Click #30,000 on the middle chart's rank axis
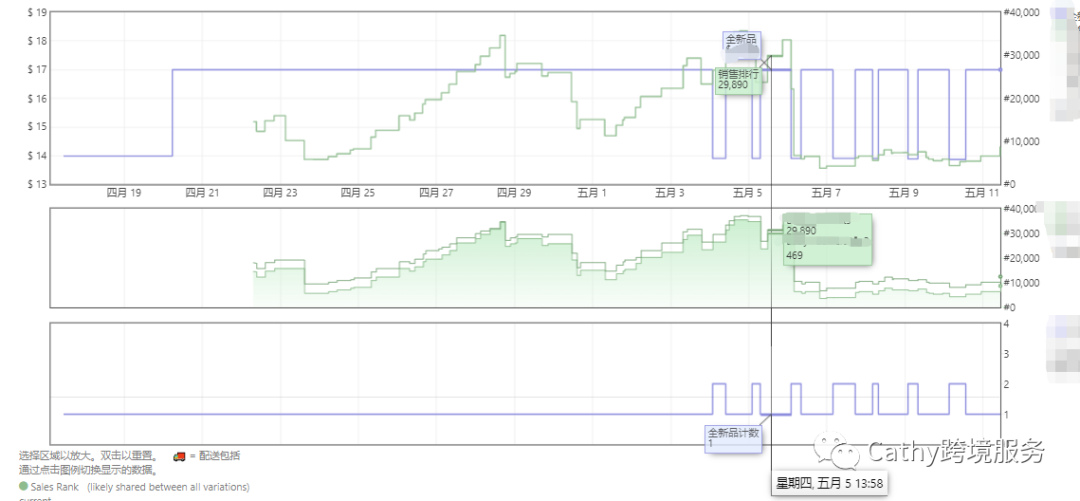 pyautogui.click(x=1021, y=233)
